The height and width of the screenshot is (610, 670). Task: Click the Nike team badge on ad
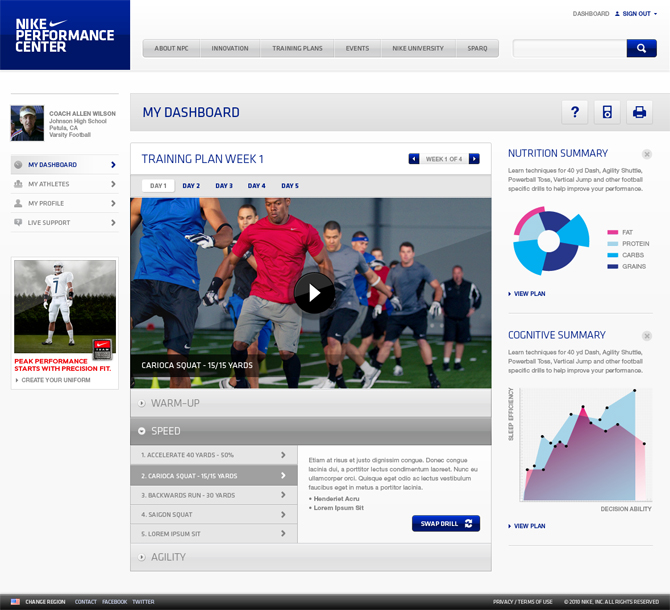point(103,349)
